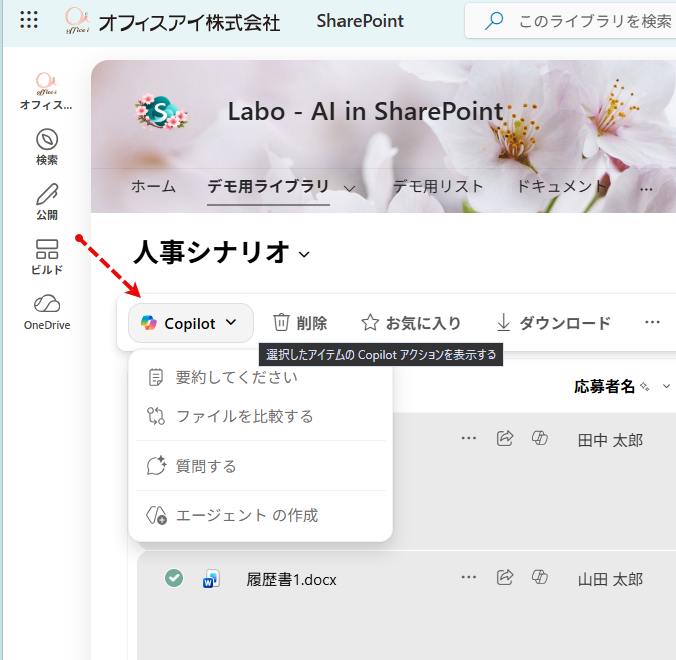676x660 pixels.
Task: Choose 質問する from Copilot menu
Action: point(260,466)
